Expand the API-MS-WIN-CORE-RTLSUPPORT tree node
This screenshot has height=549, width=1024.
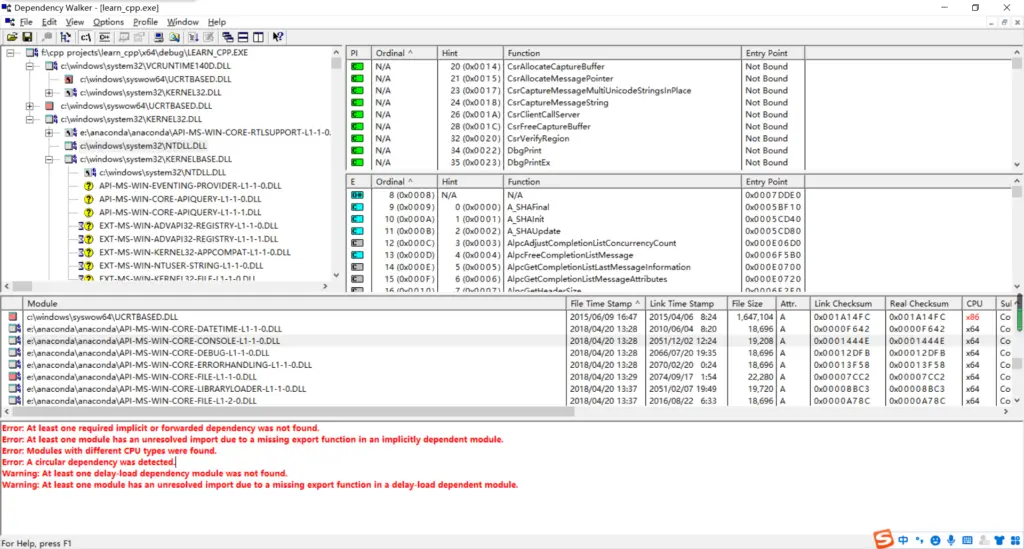49,133
